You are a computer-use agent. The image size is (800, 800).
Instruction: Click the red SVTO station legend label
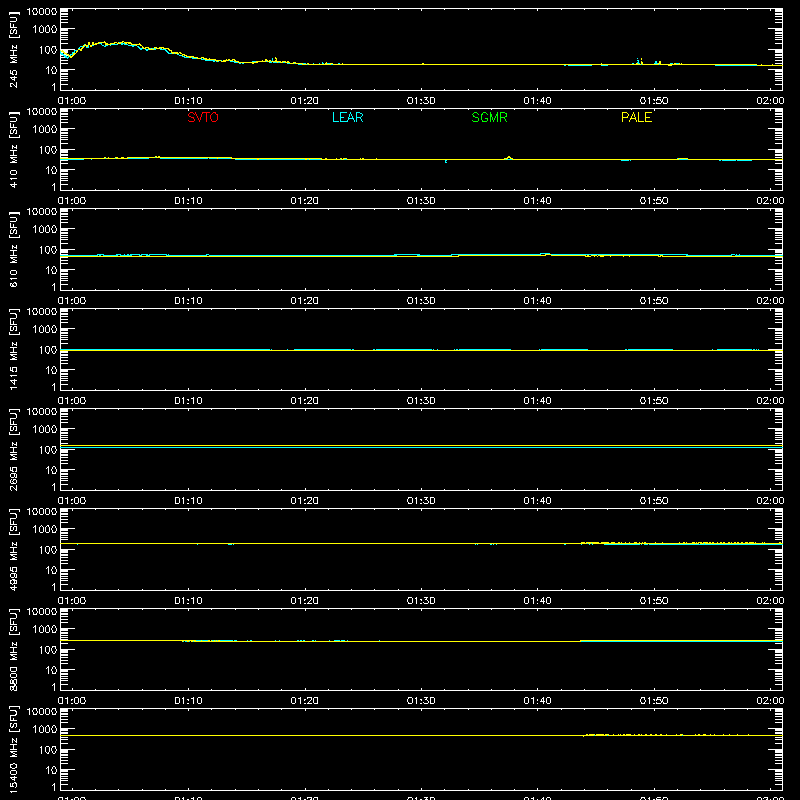(203, 117)
